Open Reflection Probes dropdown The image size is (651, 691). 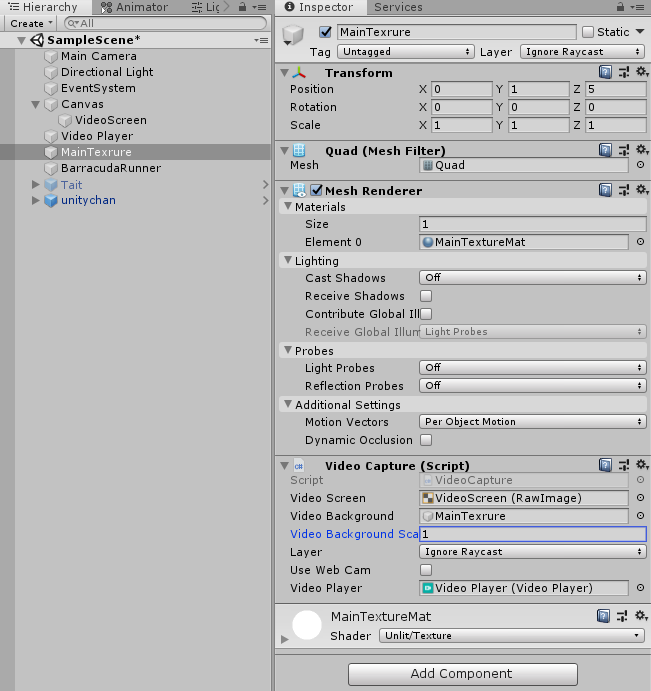(x=532, y=385)
